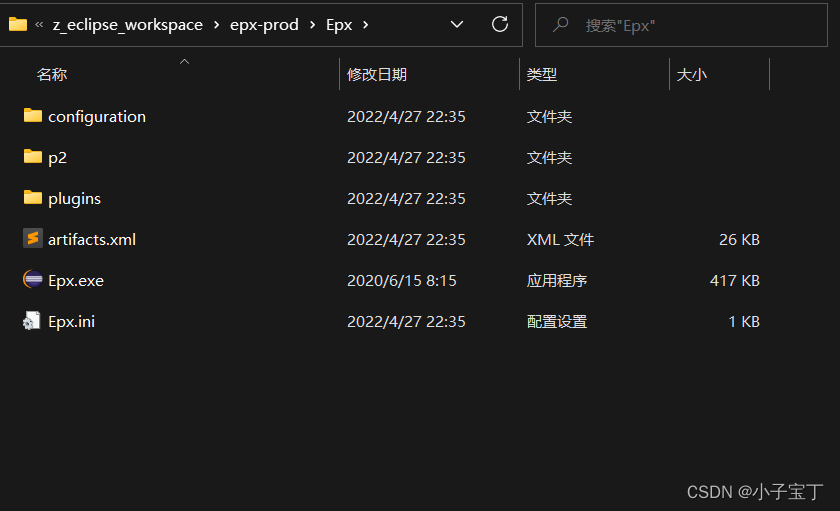Focus the 搜索"Epx" search field
This screenshot has width=840, height=511.
pos(681,25)
